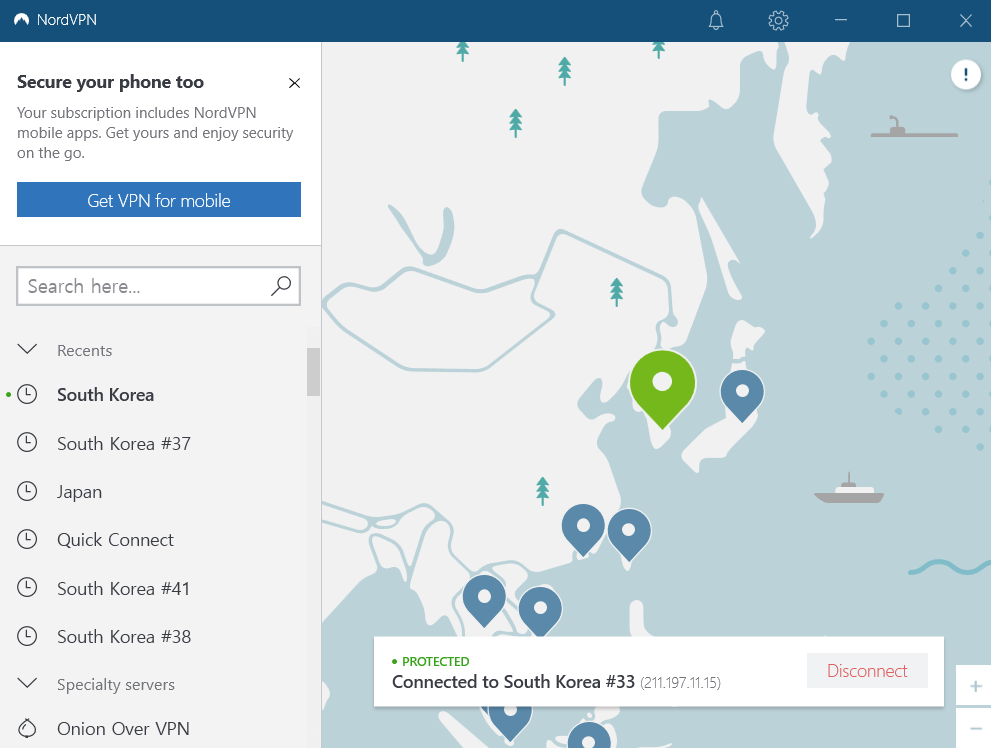
Task: Zoom in the map with plus
Action: coord(975,686)
